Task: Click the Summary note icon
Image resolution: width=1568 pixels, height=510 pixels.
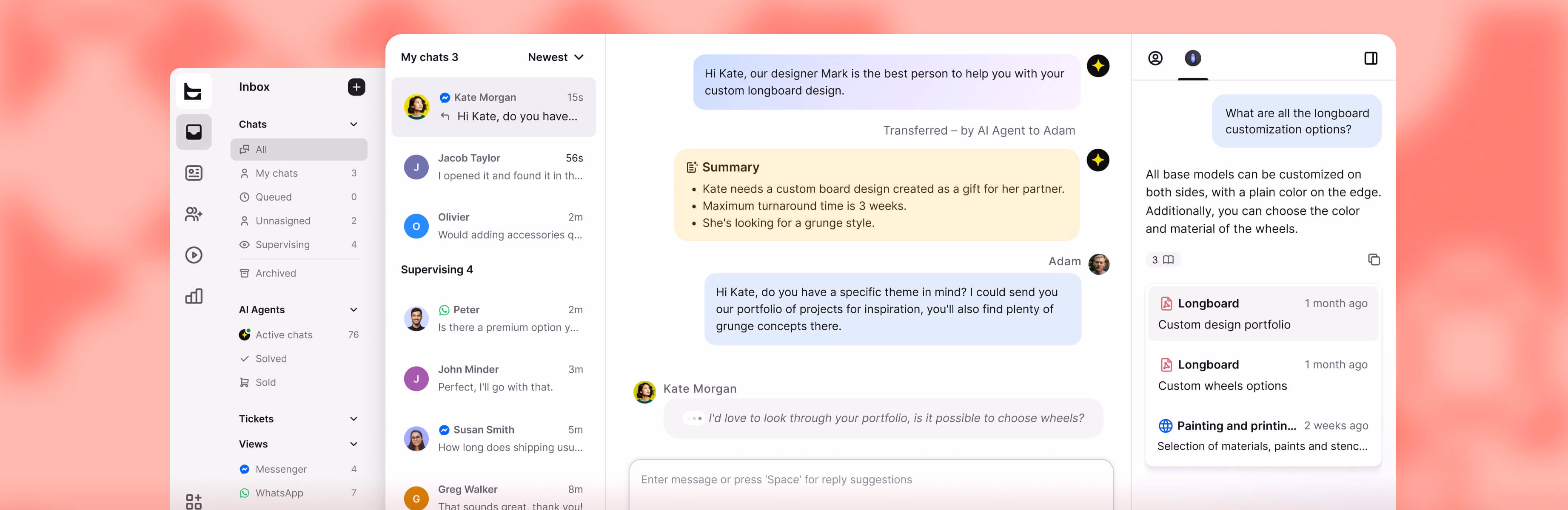Action: (692, 167)
